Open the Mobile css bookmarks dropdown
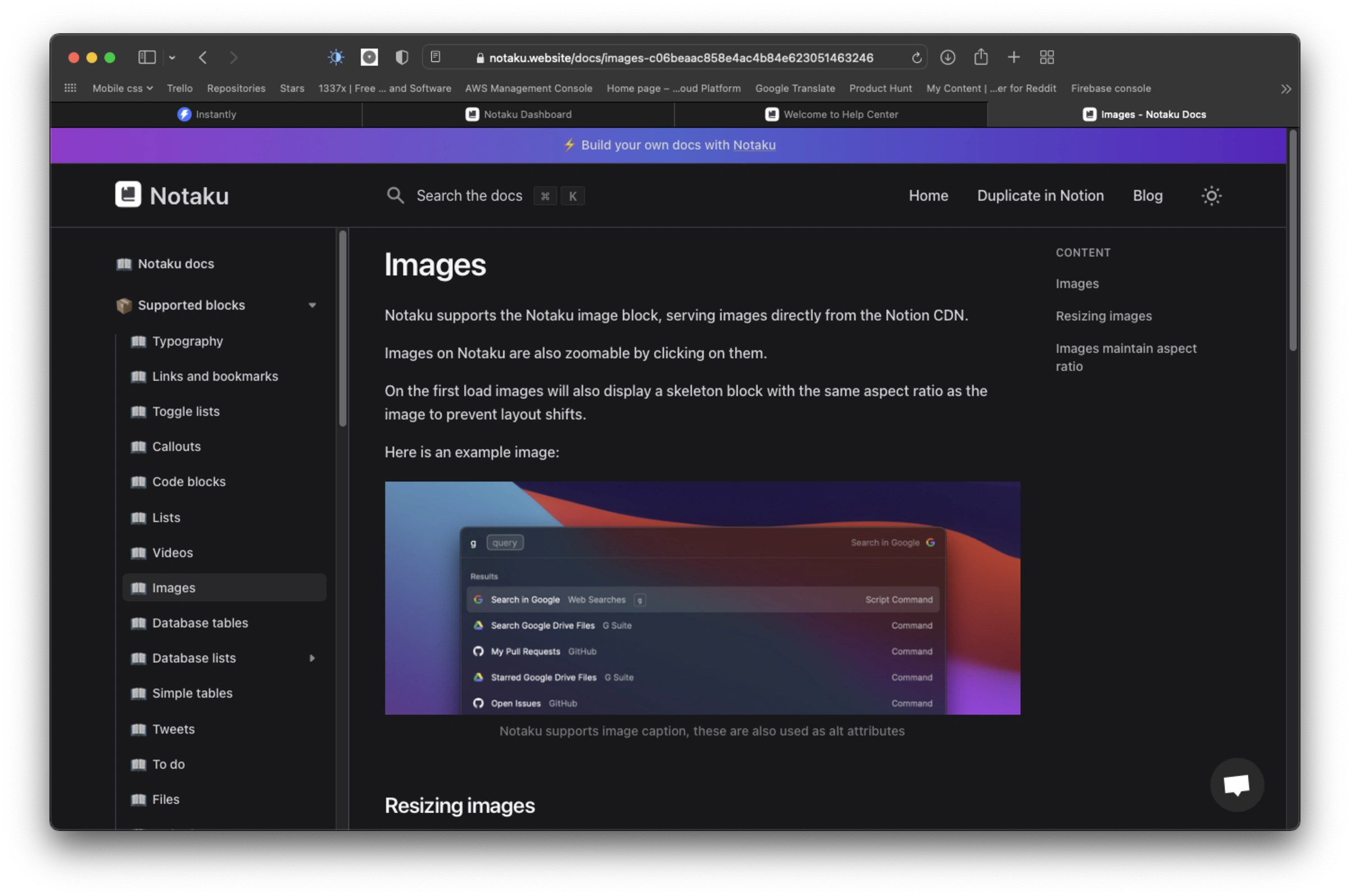 click(x=123, y=89)
